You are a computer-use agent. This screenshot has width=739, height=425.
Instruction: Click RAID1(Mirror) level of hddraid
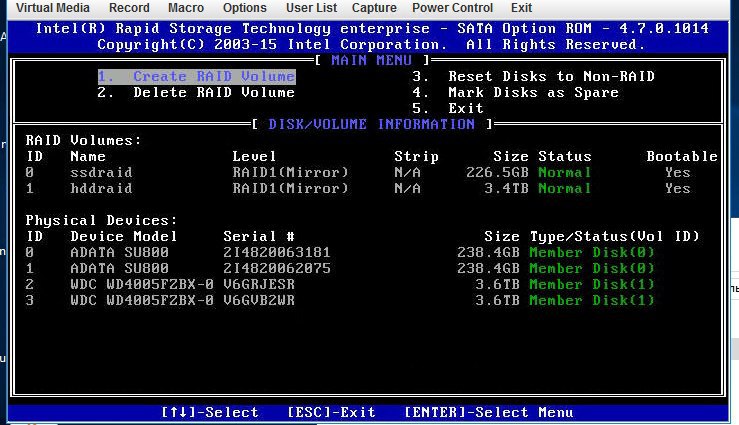(x=290, y=188)
